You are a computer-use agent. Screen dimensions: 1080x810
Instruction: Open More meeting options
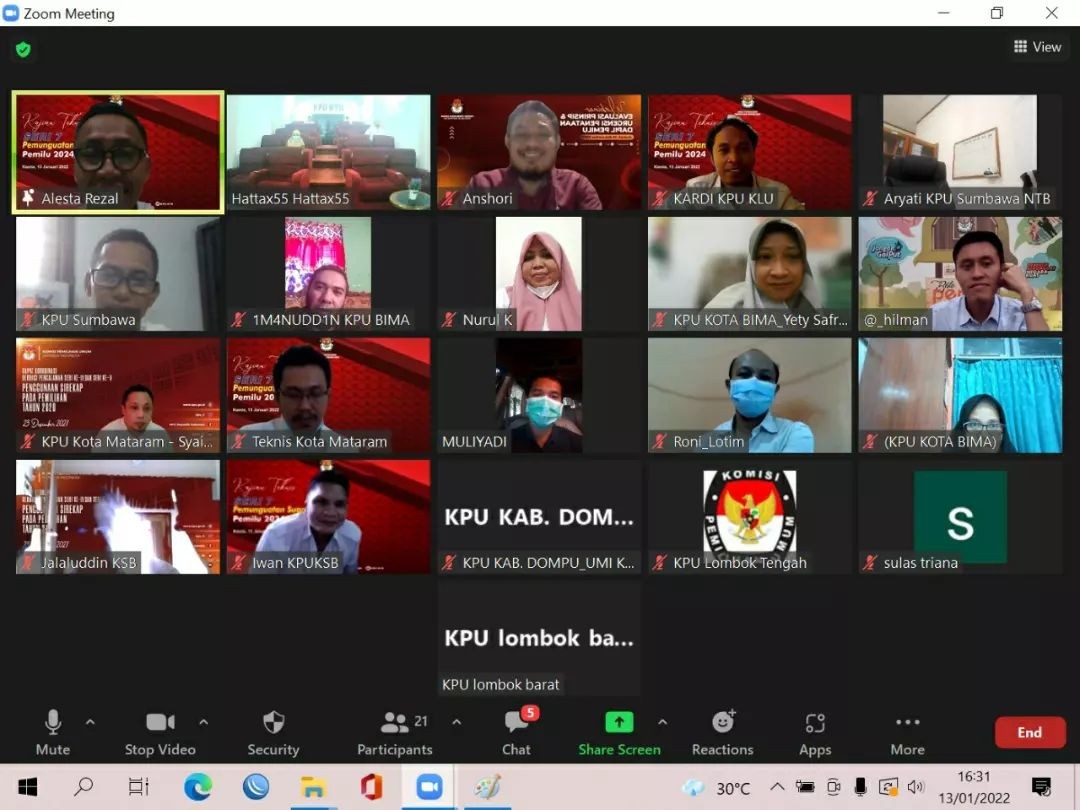[907, 732]
